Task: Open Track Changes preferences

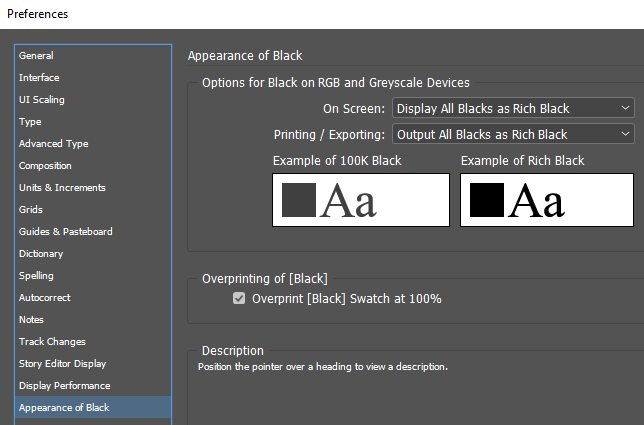Action: click(52, 342)
